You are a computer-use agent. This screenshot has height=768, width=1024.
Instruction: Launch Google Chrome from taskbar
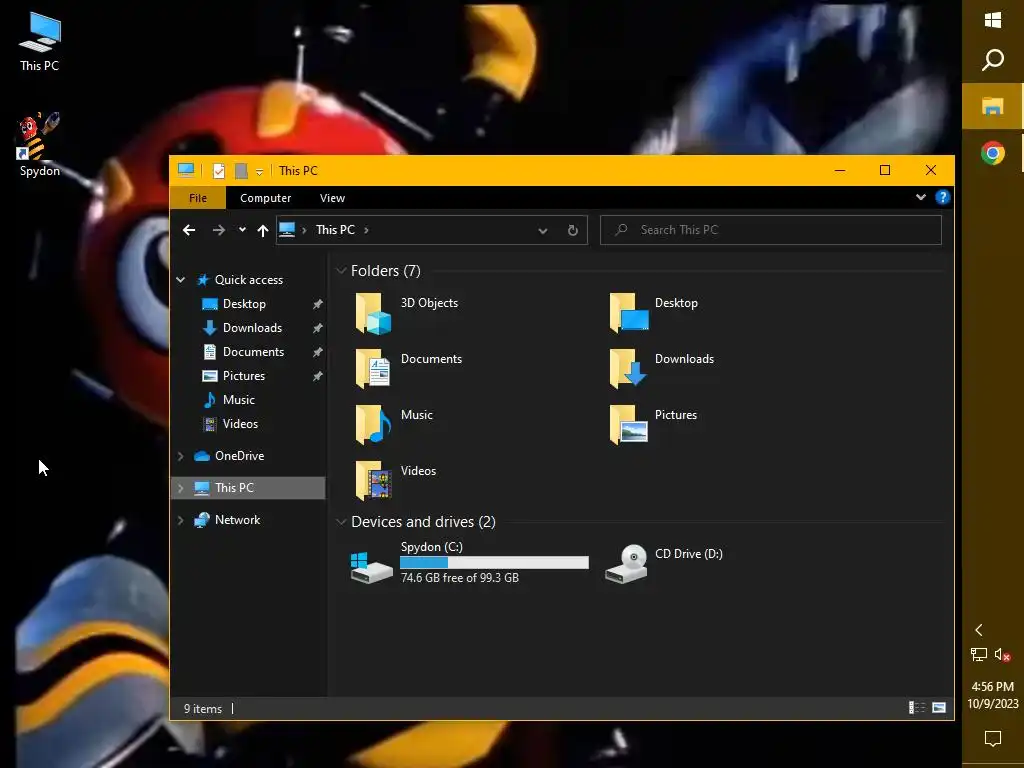click(993, 153)
